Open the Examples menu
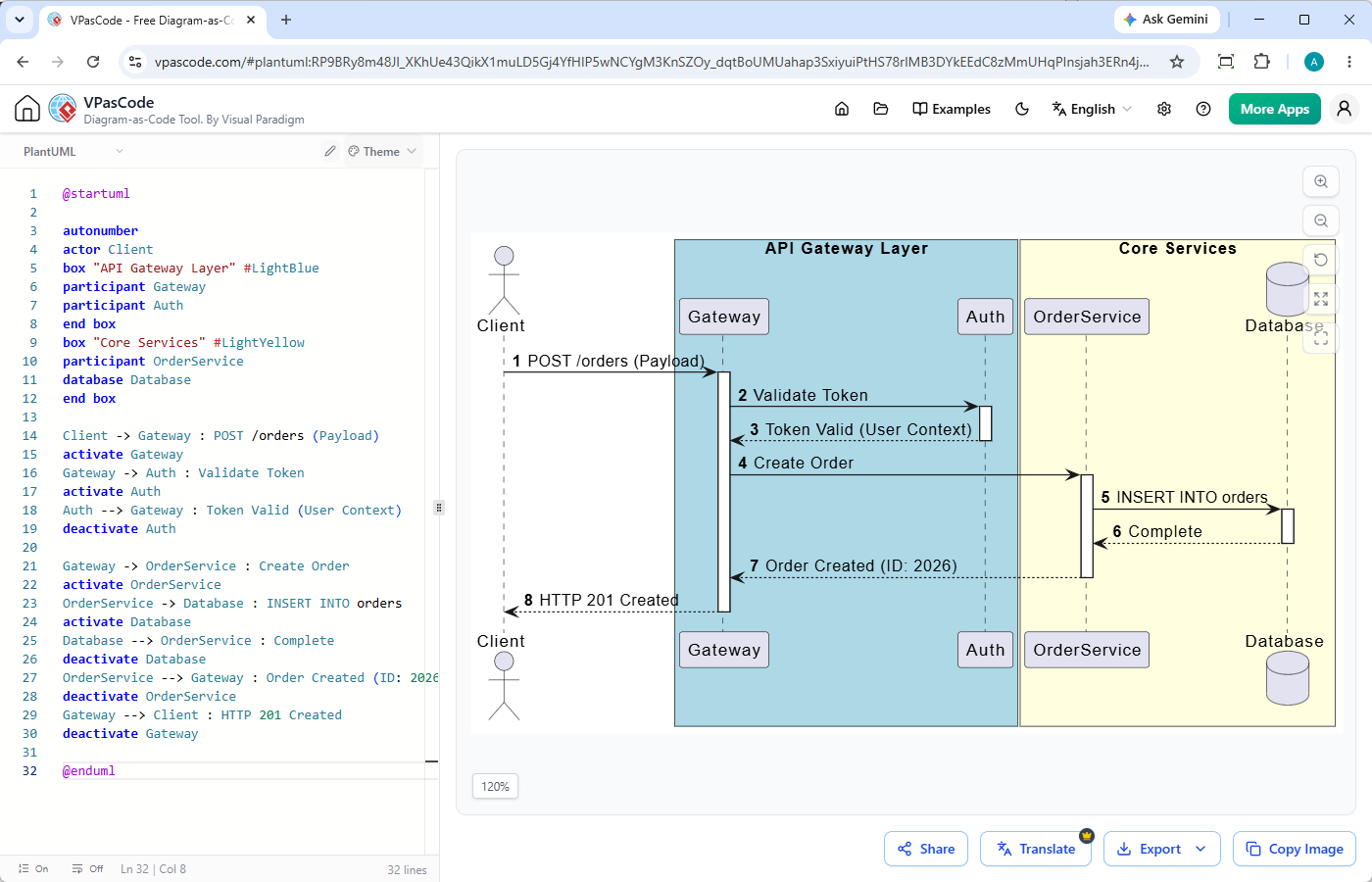 [x=952, y=109]
